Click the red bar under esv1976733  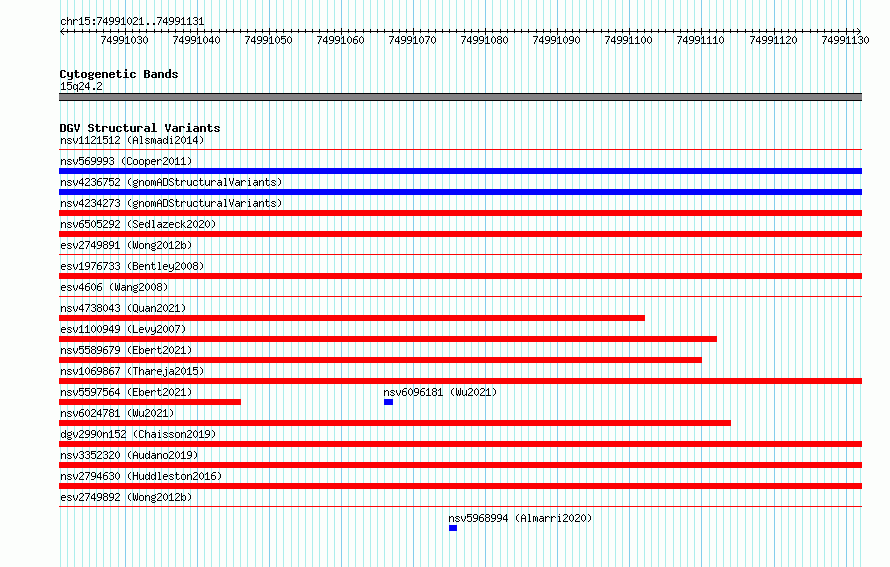pos(460,276)
